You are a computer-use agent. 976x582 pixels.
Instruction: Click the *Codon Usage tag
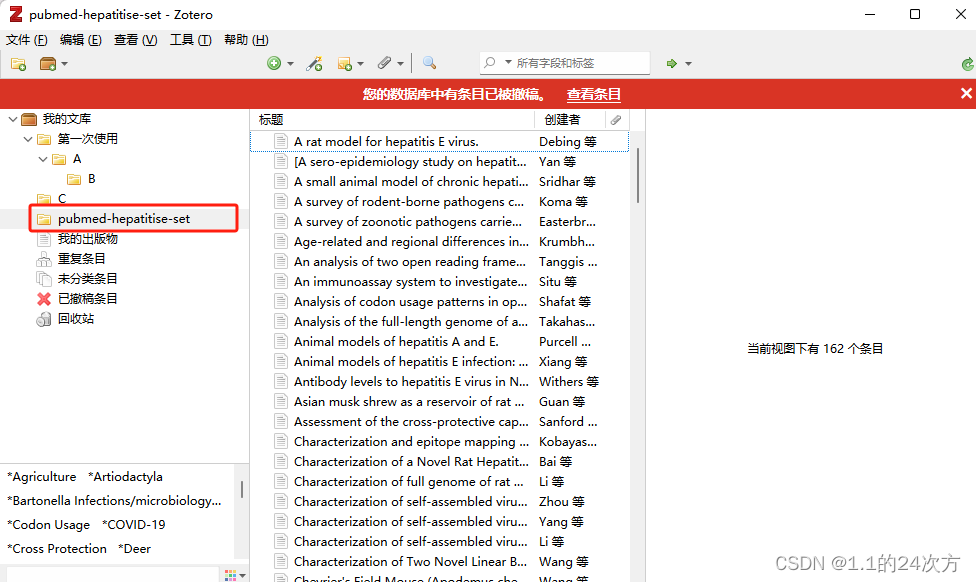coord(49,524)
